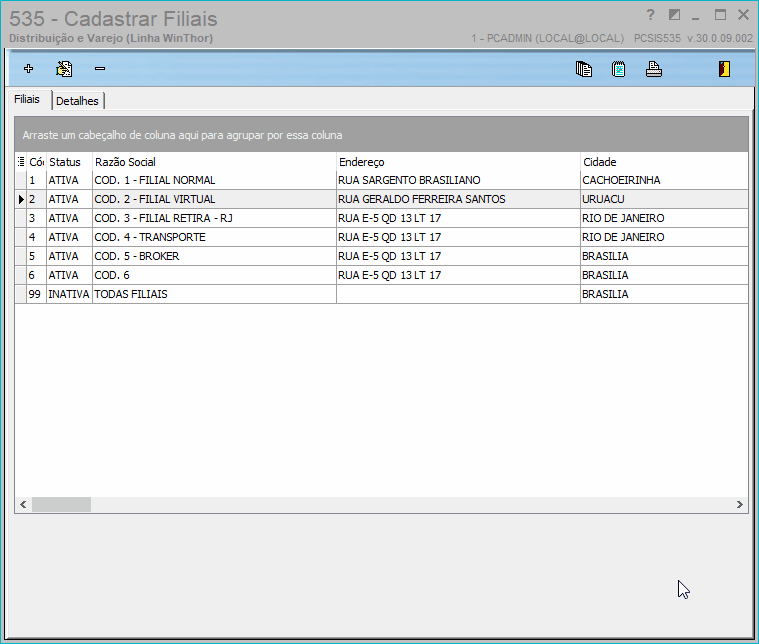This screenshot has height=644, width=759.
Task: Select row COD. 2 - FILIAL VIRTUAL
Action: pyautogui.click(x=381, y=199)
